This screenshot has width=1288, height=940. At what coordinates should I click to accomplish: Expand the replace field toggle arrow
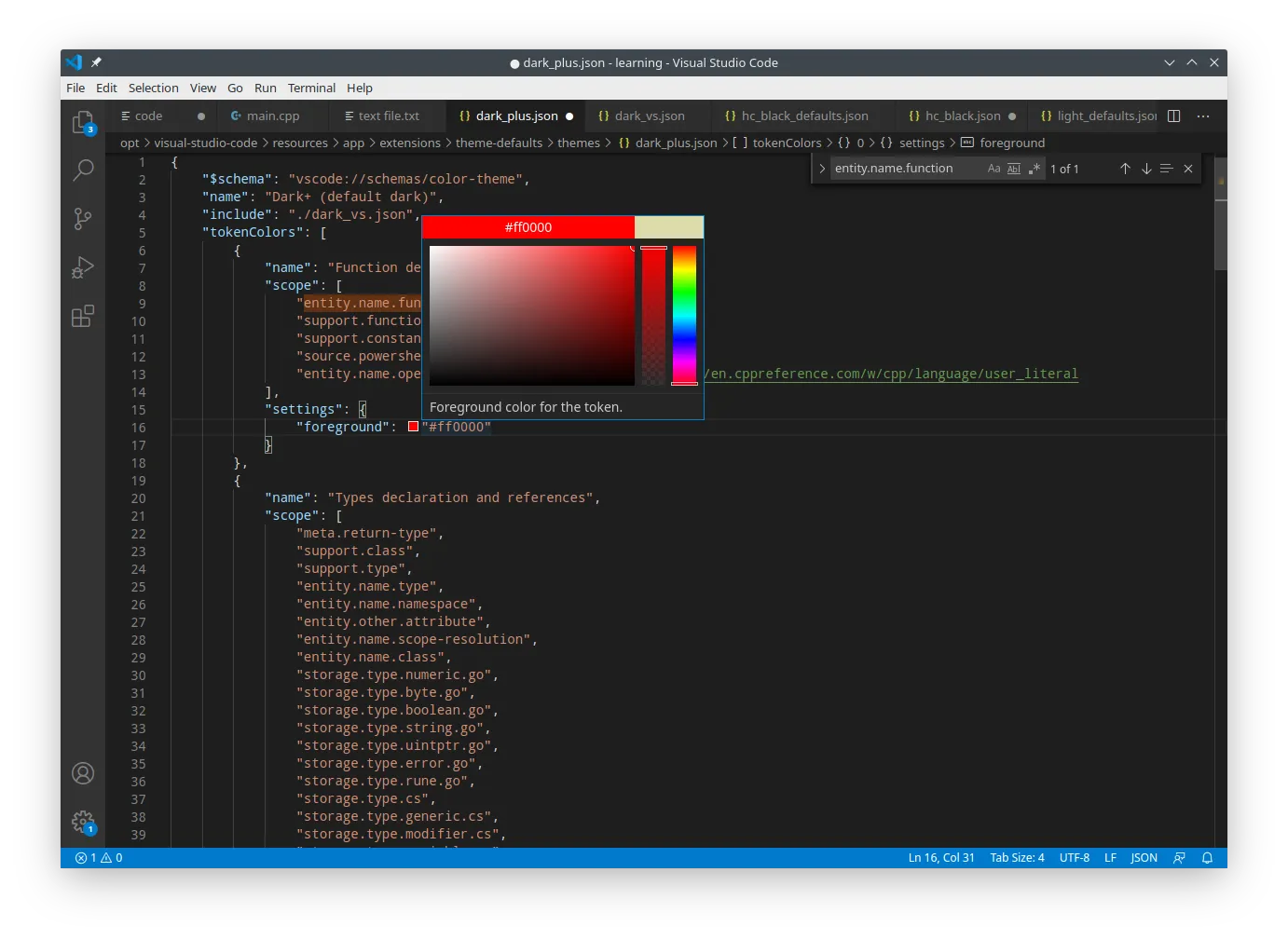coord(822,169)
